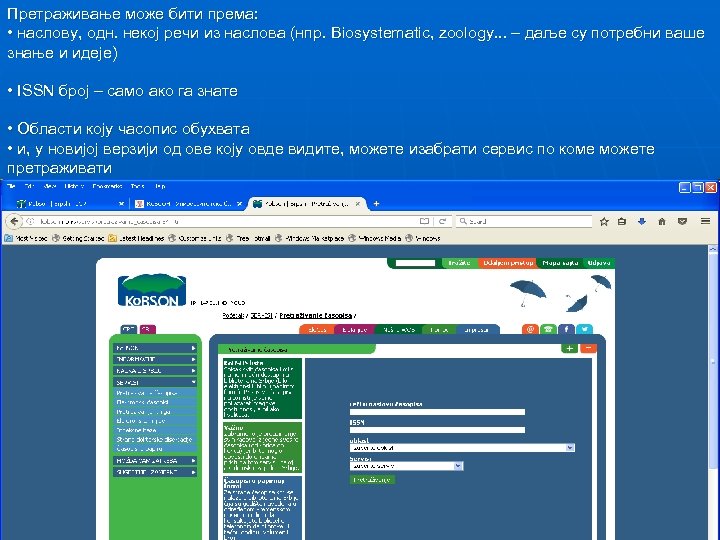The height and width of the screenshot is (540, 720).
Task: Click Windows Marketplace bookmark
Action: tap(309, 238)
